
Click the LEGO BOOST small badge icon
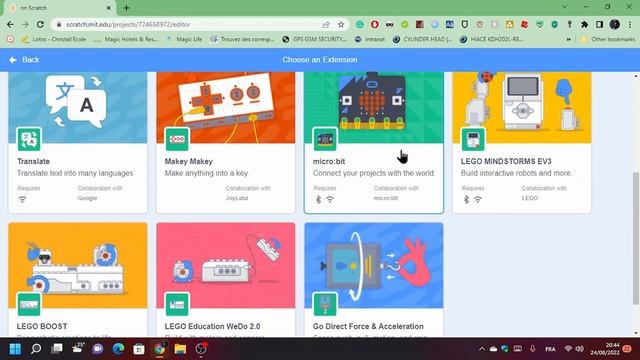pyautogui.click(x=29, y=304)
